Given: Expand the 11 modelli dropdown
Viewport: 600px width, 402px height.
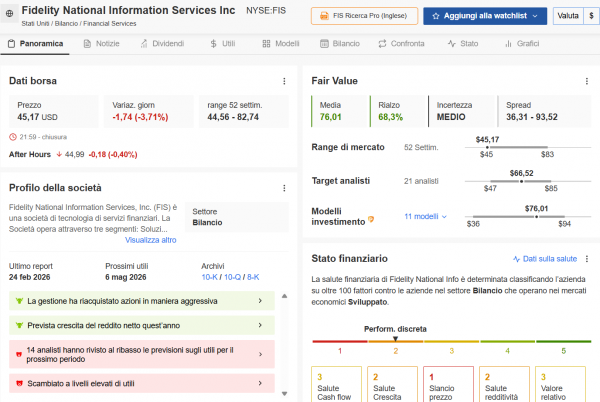Looking at the screenshot, I should [x=425, y=217].
